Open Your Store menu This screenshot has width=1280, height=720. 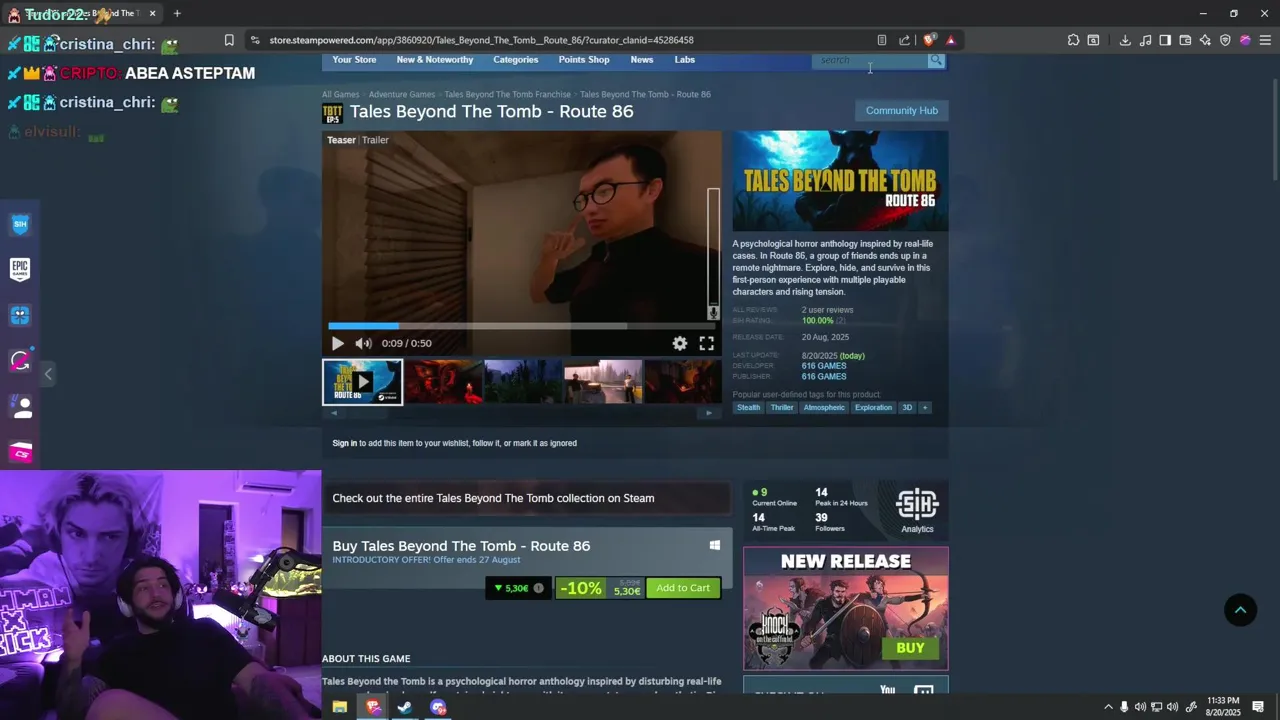pos(354,60)
